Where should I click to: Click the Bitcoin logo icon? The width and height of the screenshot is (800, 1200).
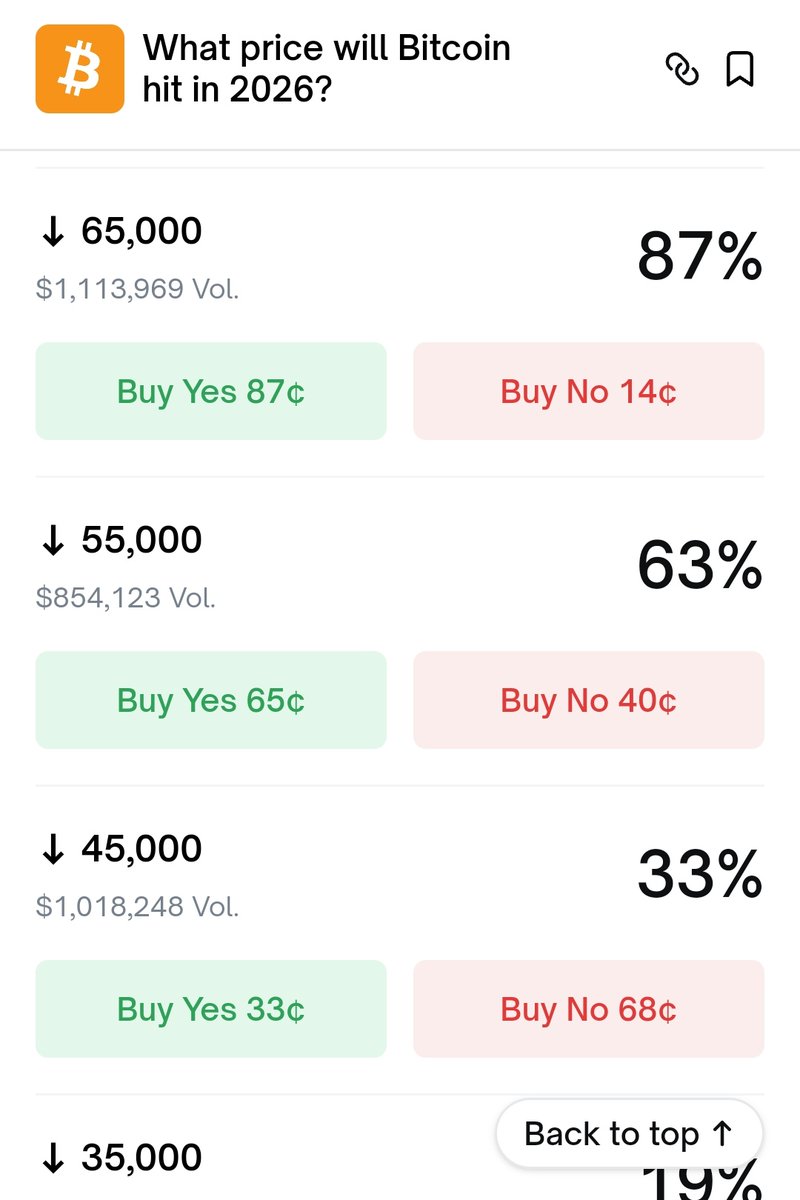coord(80,69)
